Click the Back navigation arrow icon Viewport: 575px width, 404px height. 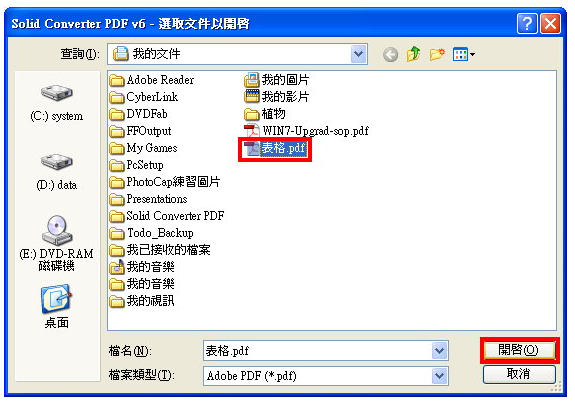tap(390, 55)
